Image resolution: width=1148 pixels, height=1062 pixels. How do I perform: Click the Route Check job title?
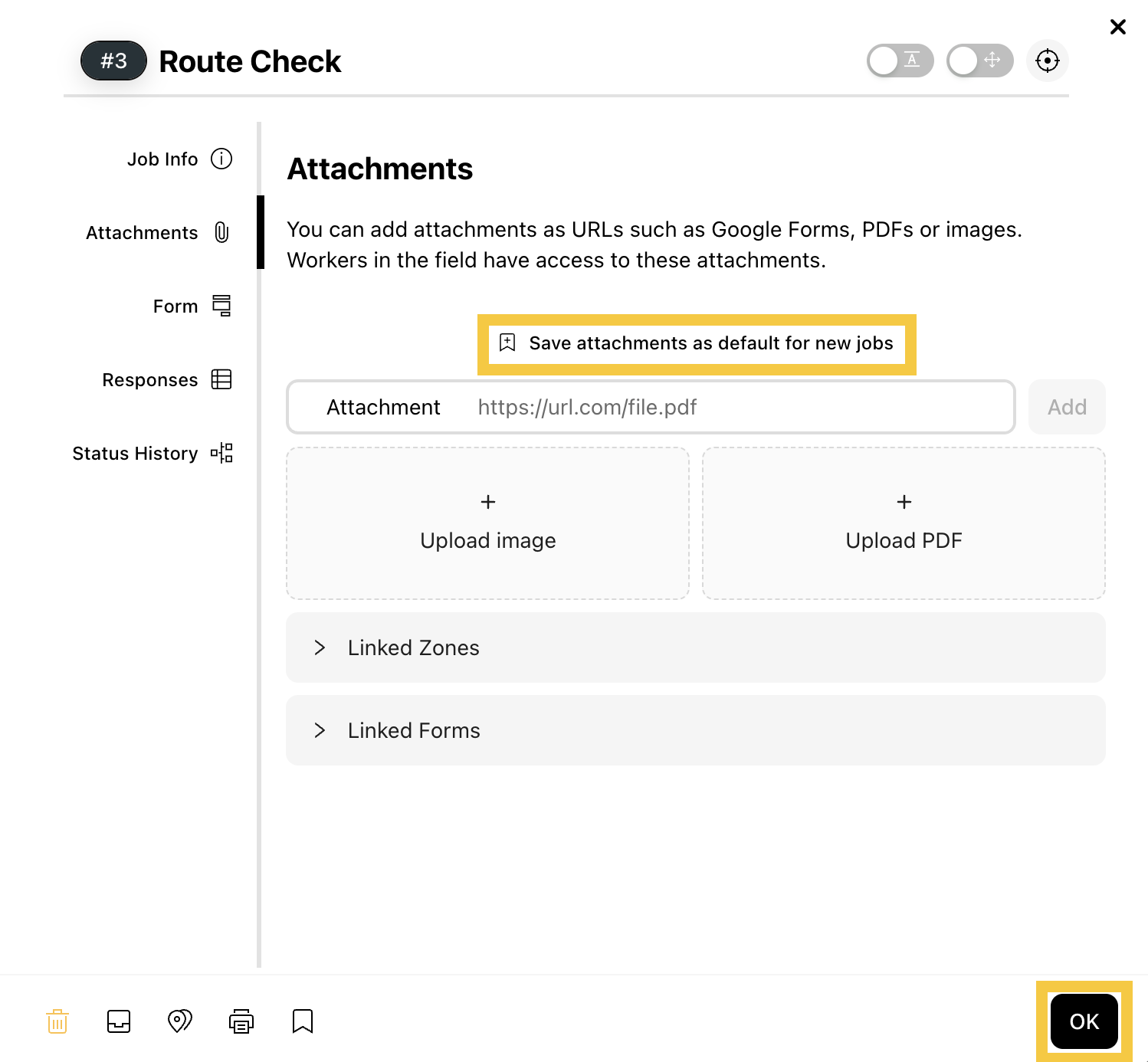[x=250, y=61]
